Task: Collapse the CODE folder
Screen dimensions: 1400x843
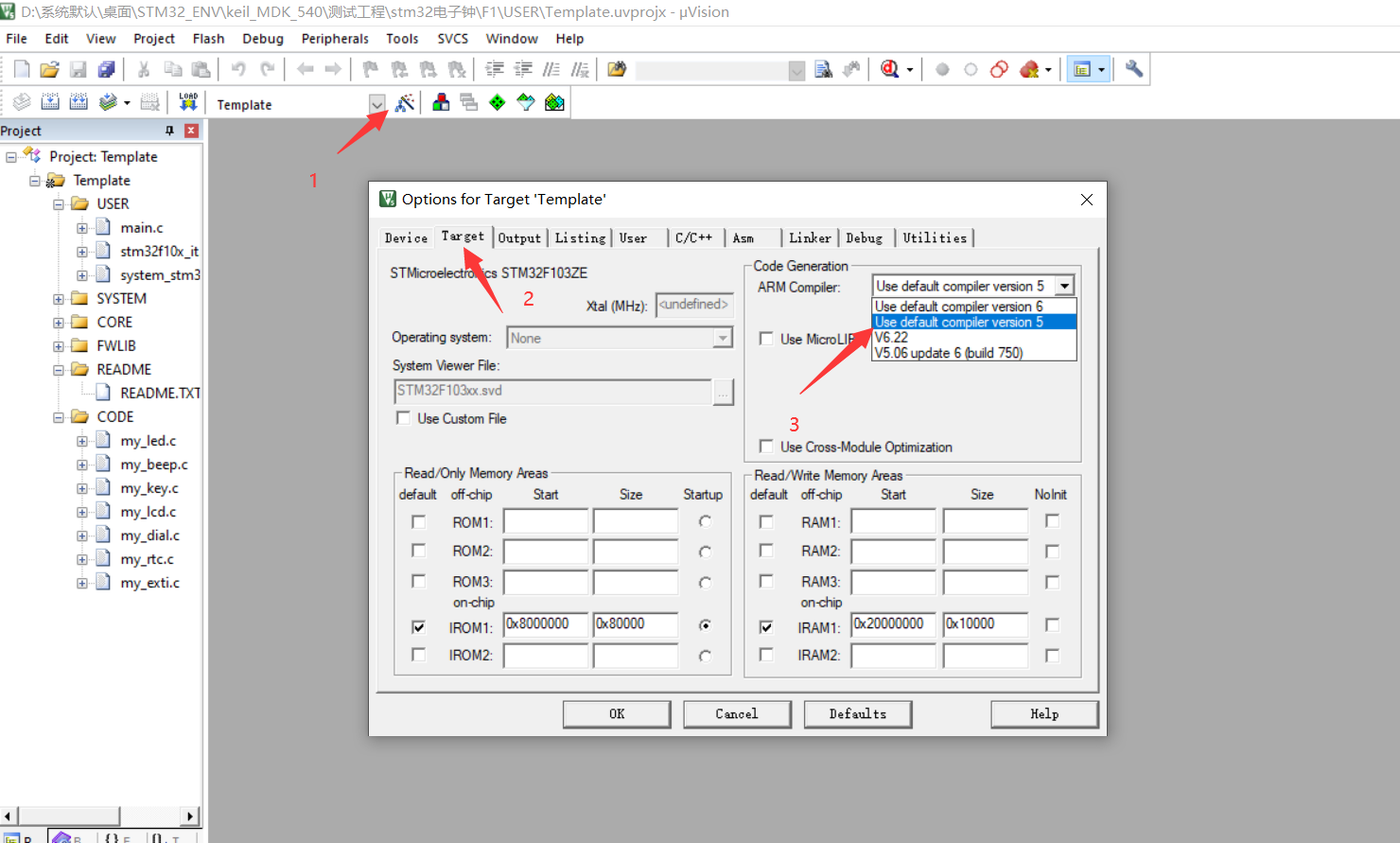Action: pyautogui.click(x=59, y=417)
